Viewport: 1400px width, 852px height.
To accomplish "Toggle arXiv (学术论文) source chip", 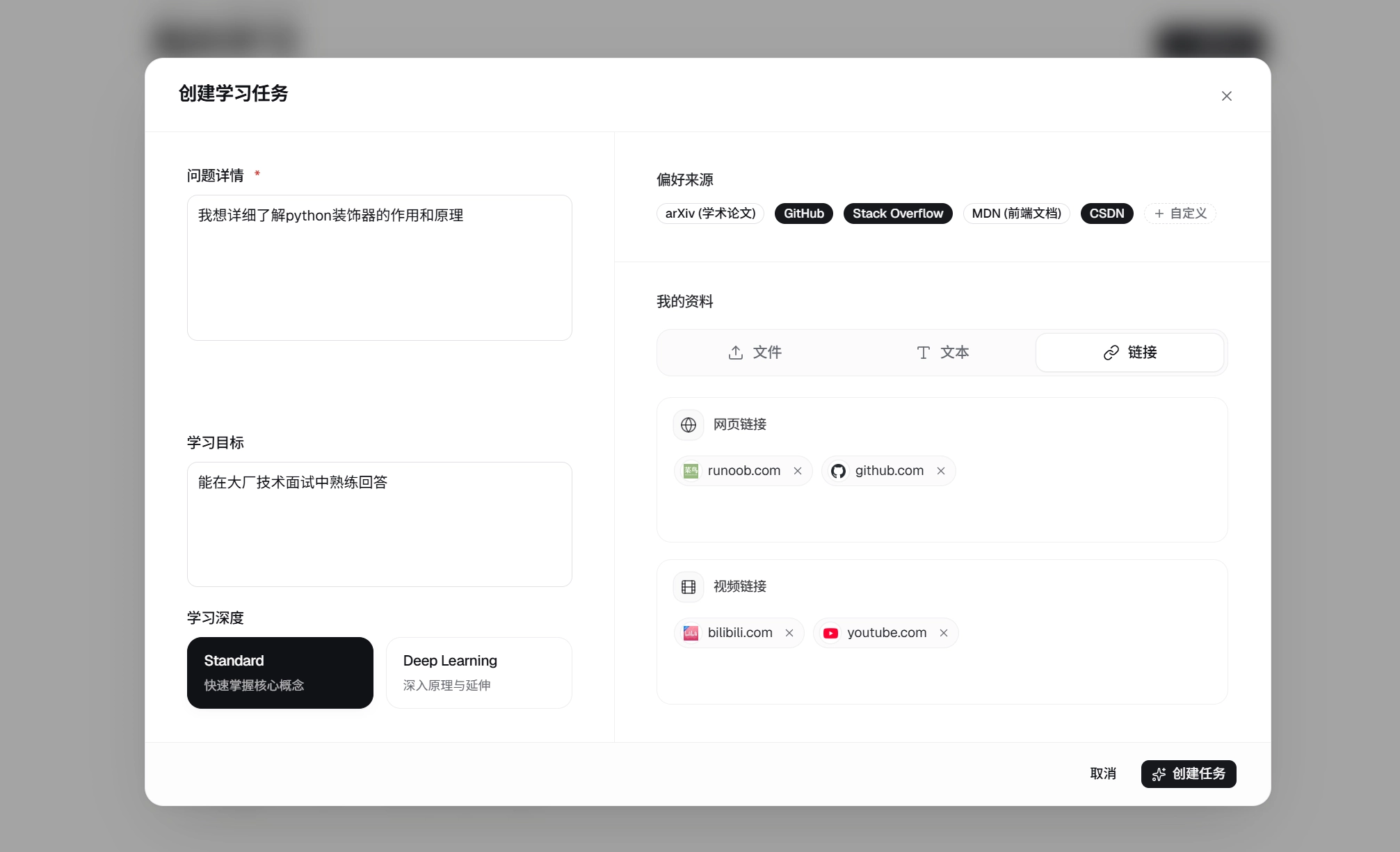I will coord(710,214).
